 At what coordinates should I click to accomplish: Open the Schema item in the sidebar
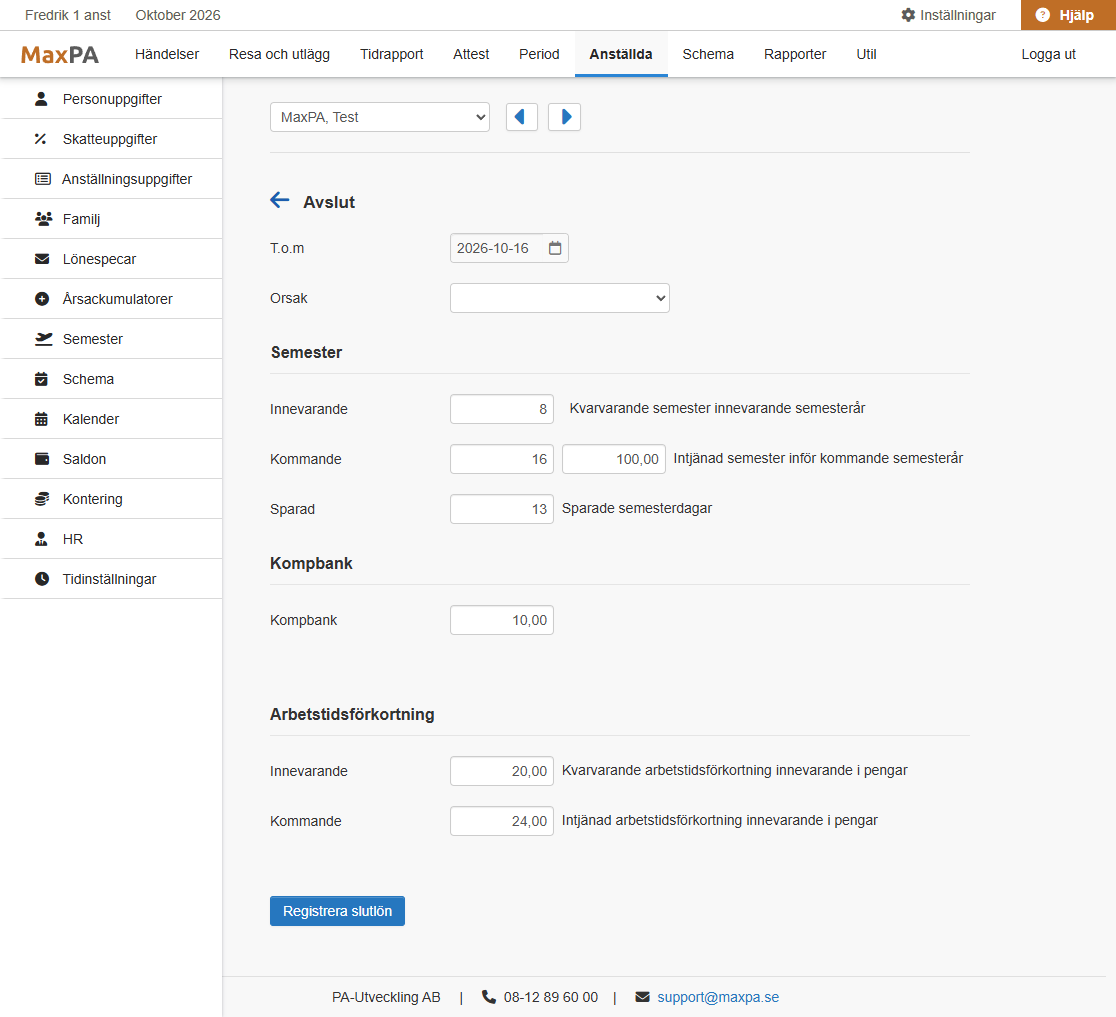[112, 379]
